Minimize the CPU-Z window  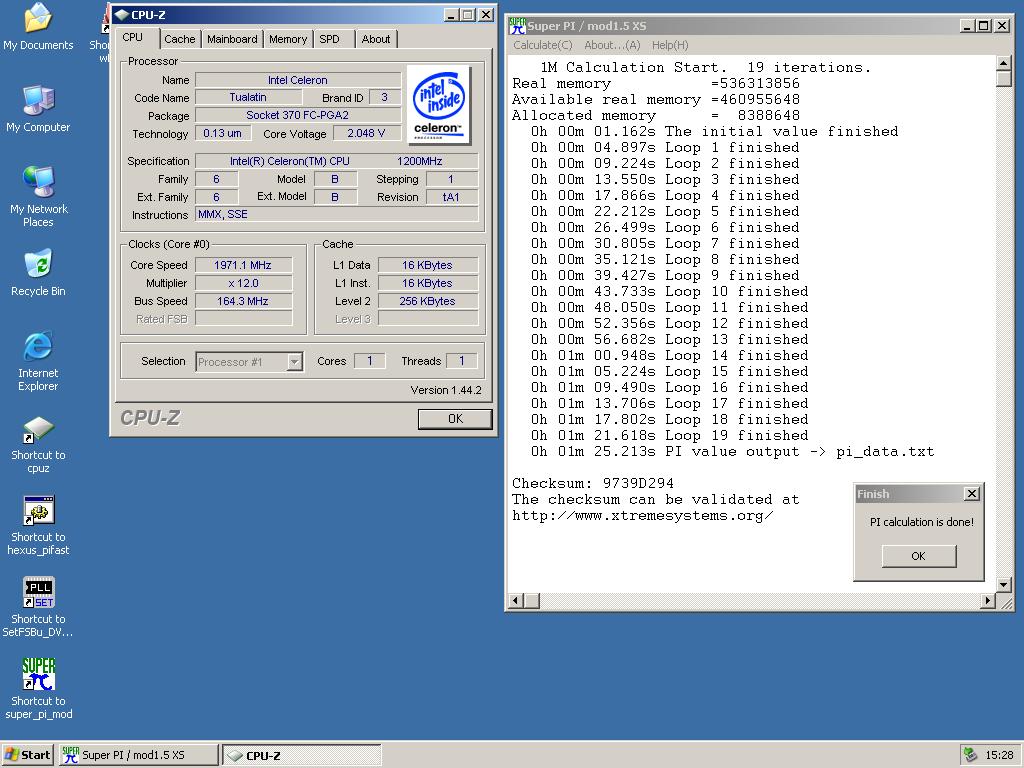(452, 14)
